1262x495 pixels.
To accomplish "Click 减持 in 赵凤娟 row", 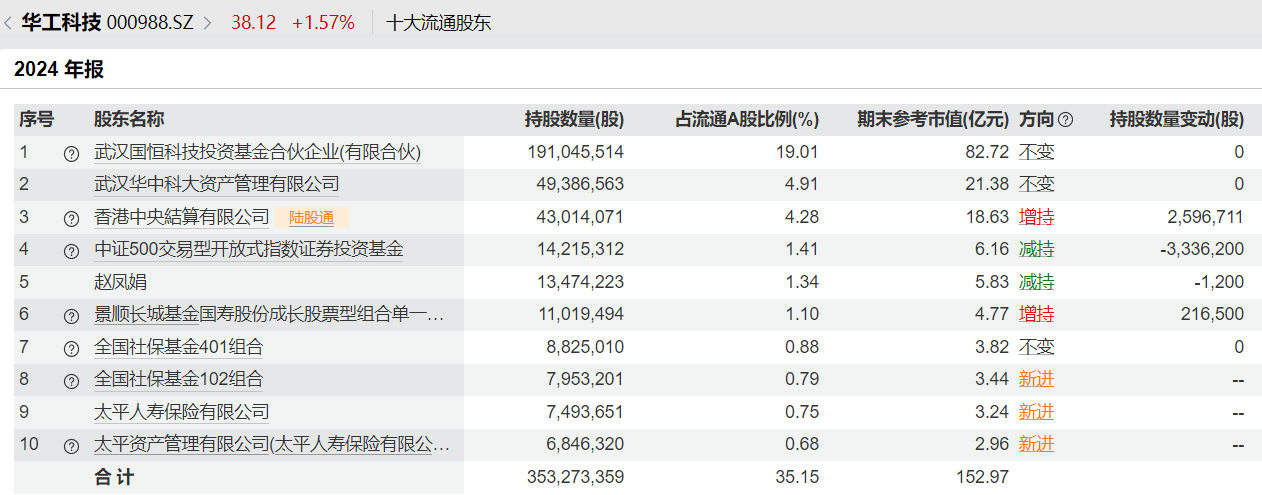I will point(1036,282).
